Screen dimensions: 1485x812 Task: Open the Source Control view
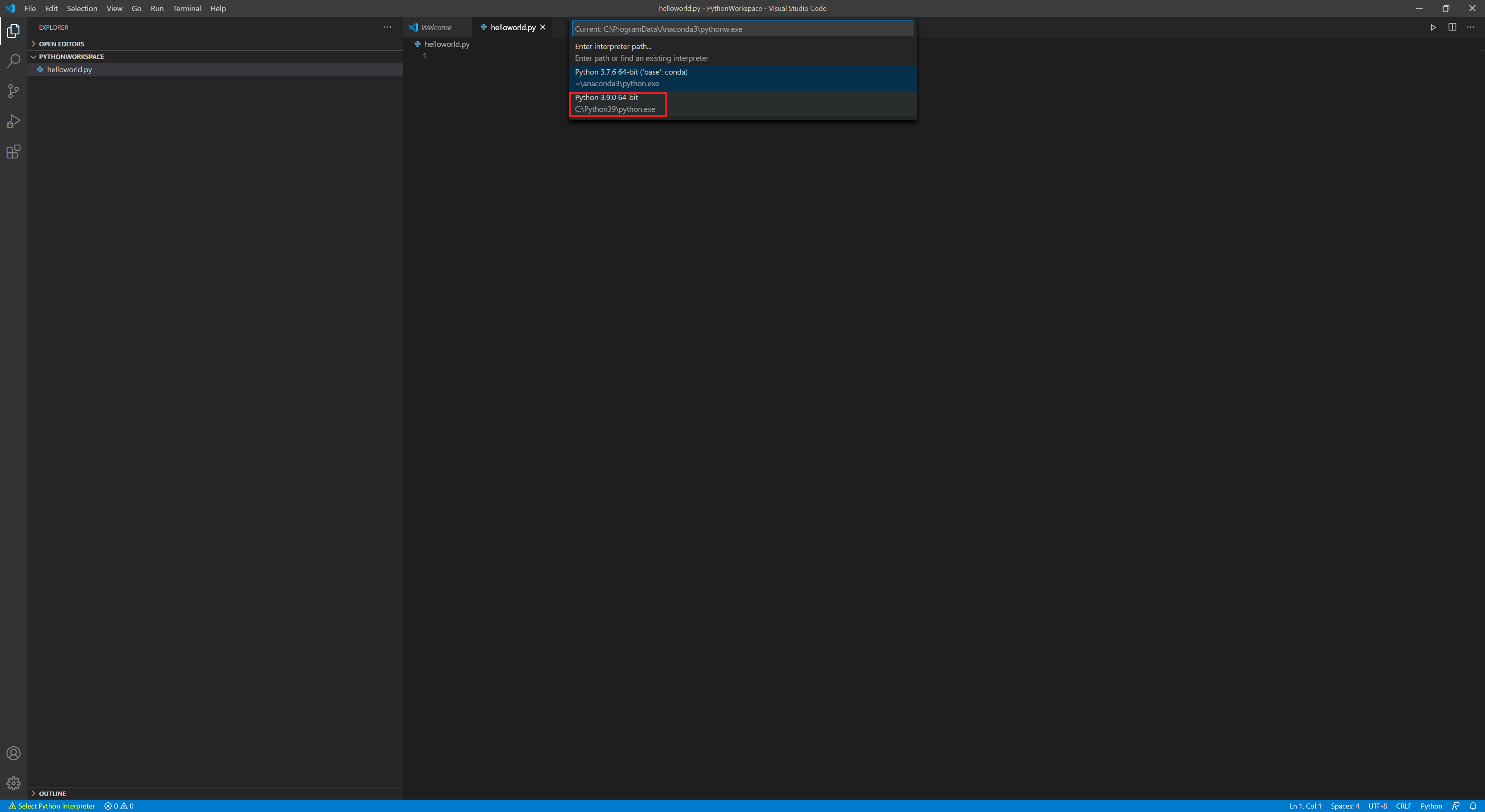13,91
